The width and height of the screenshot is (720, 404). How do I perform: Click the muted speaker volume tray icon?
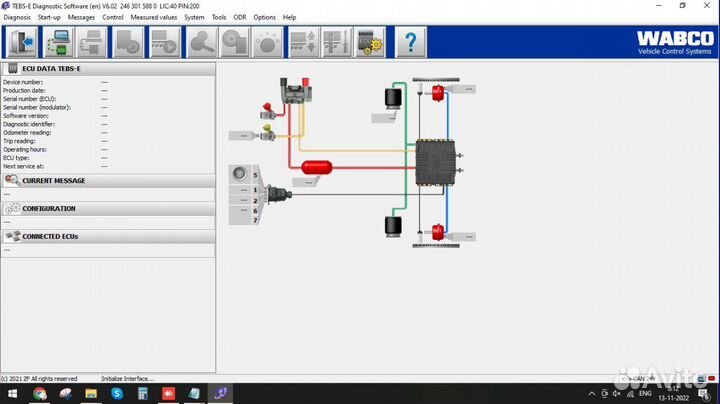(x=616, y=393)
